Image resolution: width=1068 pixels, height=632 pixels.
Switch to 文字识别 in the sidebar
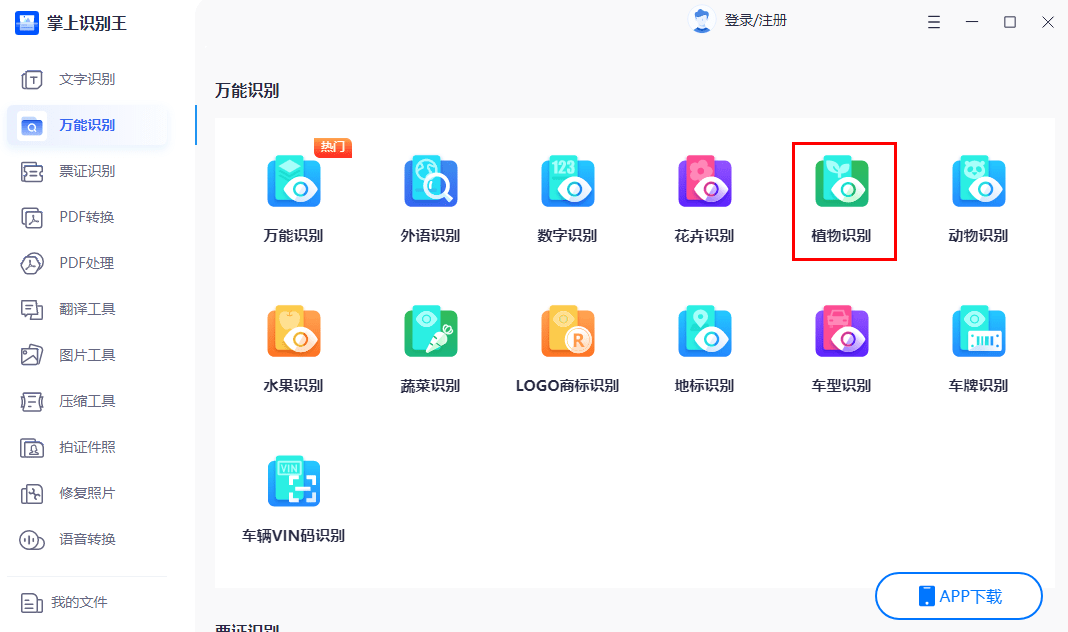(x=86, y=79)
